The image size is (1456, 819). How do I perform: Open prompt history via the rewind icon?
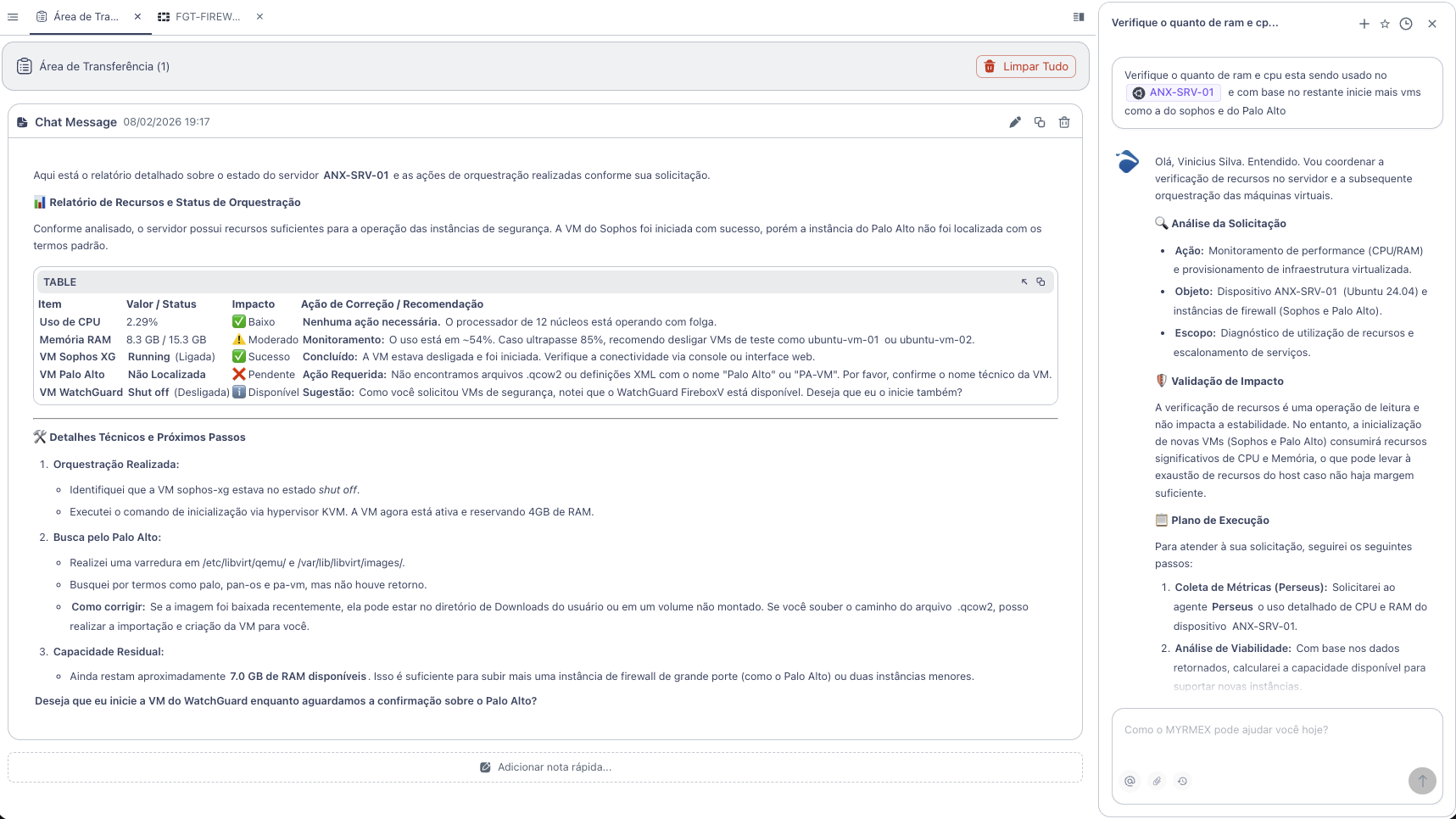tap(1183, 781)
